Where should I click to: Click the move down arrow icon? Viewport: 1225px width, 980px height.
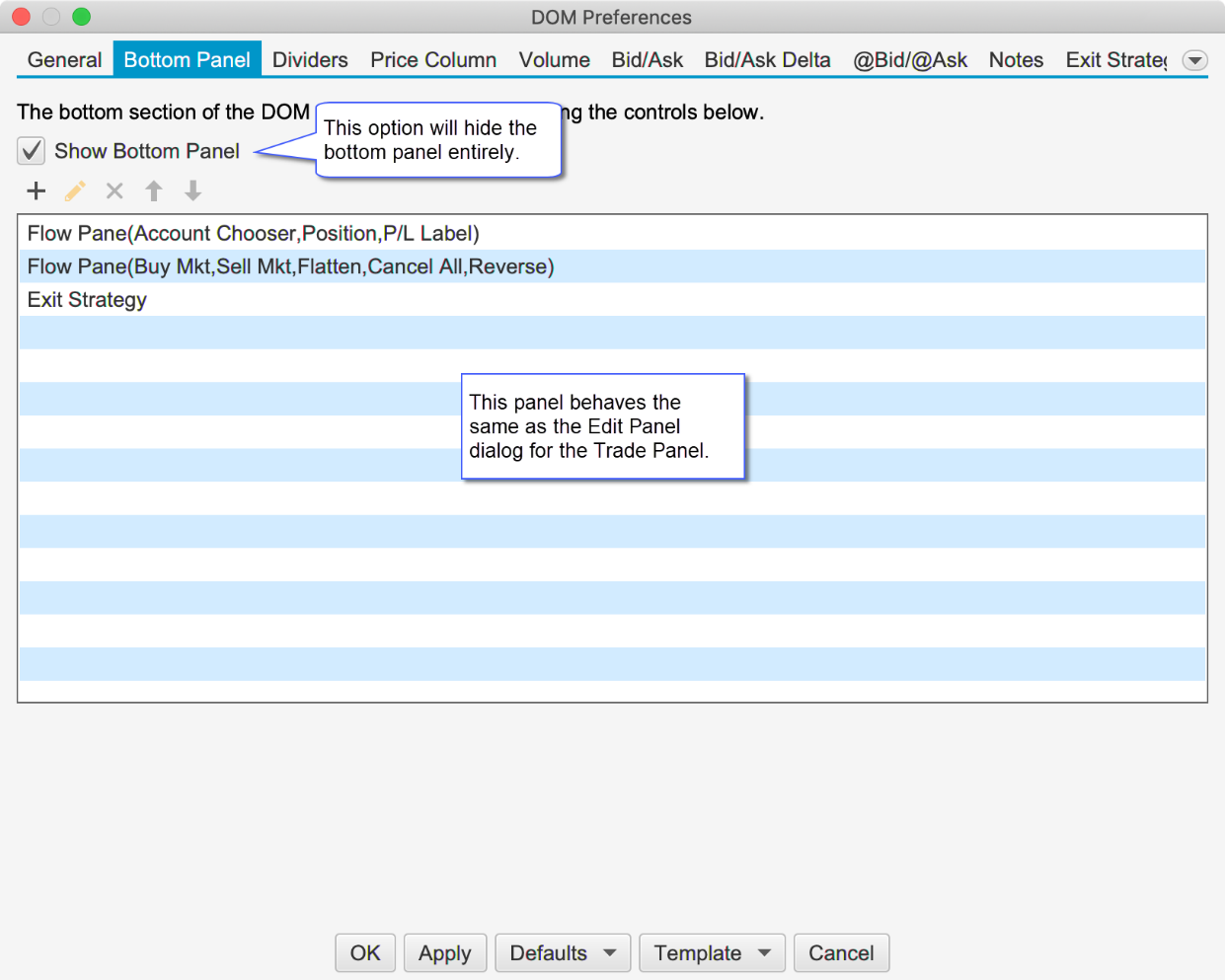click(x=193, y=190)
